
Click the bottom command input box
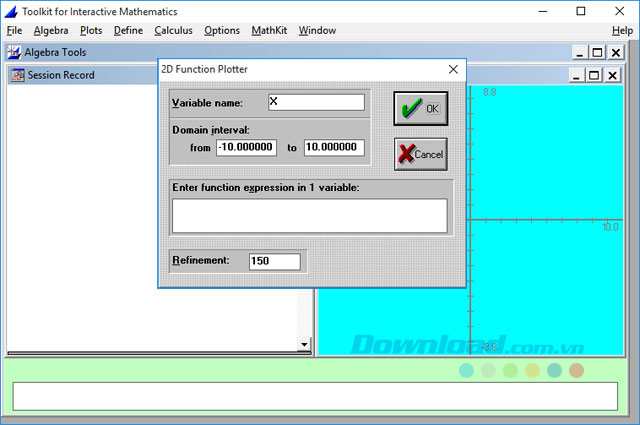tap(315, 396)
